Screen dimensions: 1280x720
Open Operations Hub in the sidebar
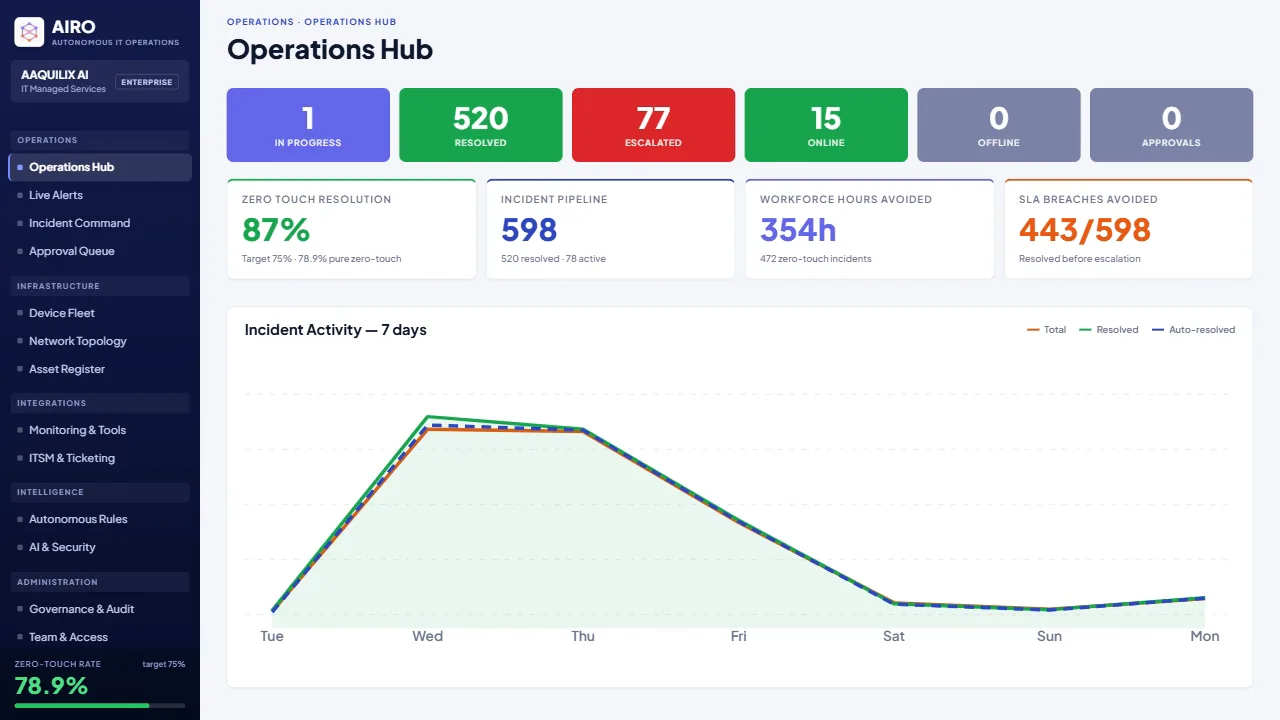(x=100, y=167)
